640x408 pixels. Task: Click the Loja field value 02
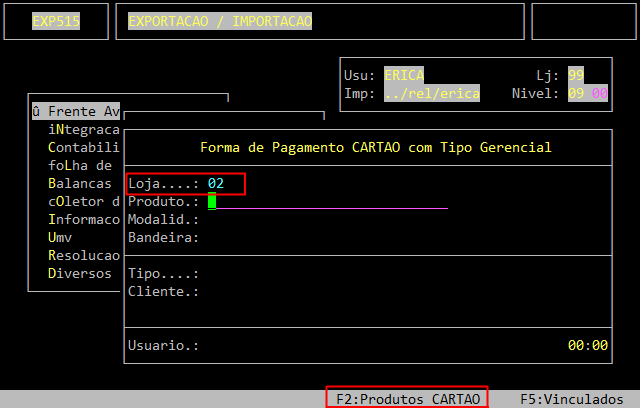[216, 184]
